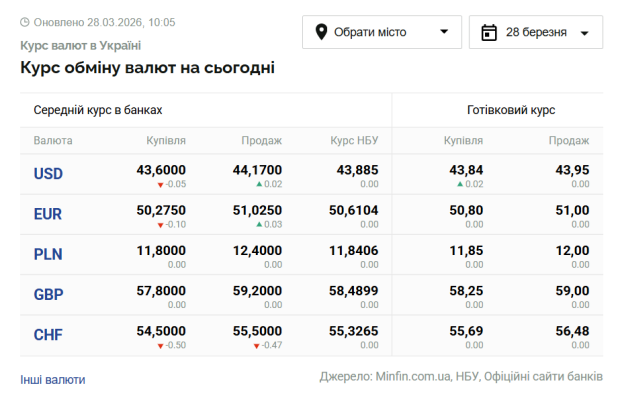The image size is (620, 406).
Task: Open the USD currency link
Action: pyautogui.click(x=48, y=174)
